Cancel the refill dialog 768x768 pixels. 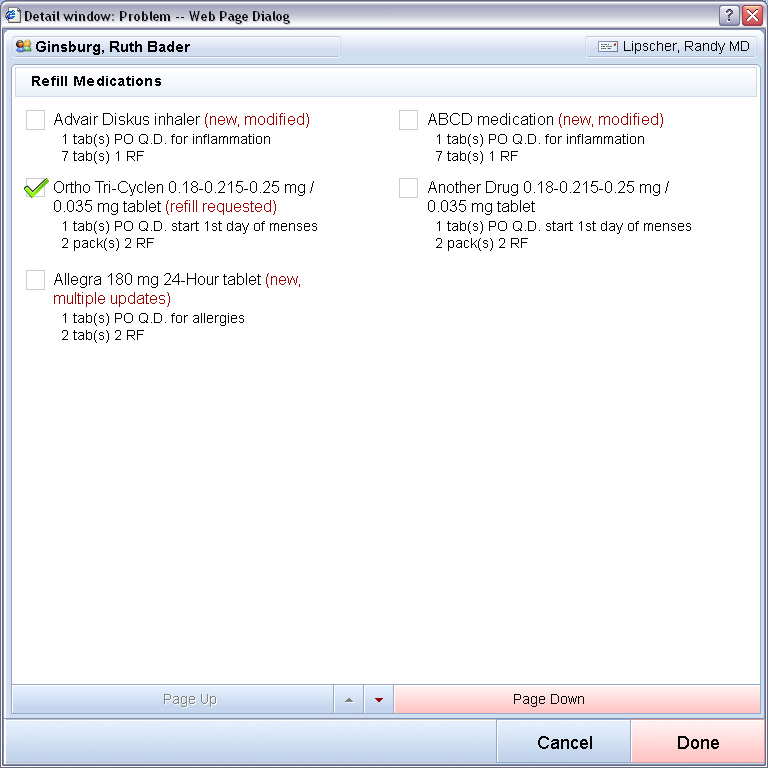564,743
